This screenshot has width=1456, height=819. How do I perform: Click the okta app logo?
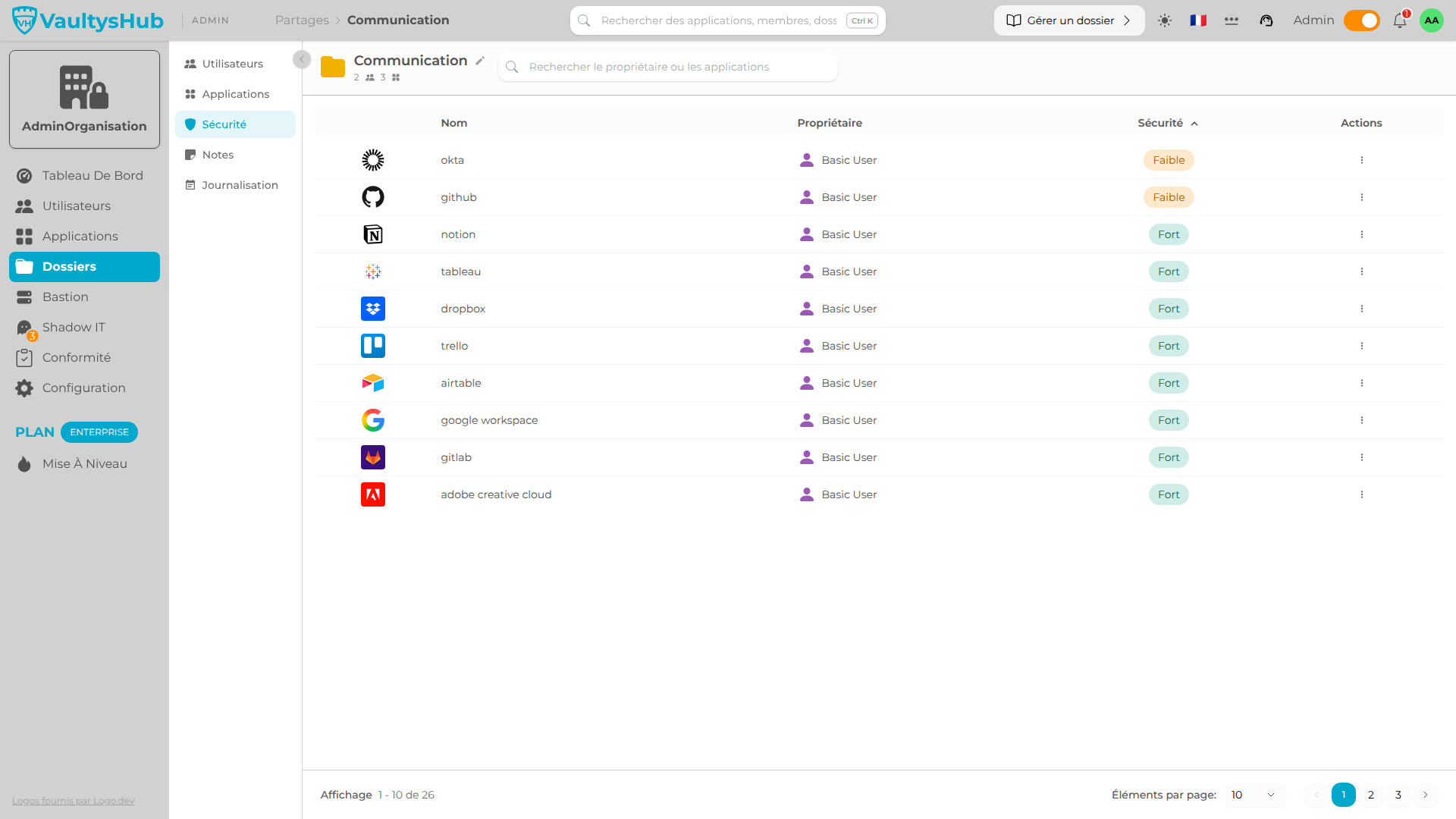tap(373, 160)
